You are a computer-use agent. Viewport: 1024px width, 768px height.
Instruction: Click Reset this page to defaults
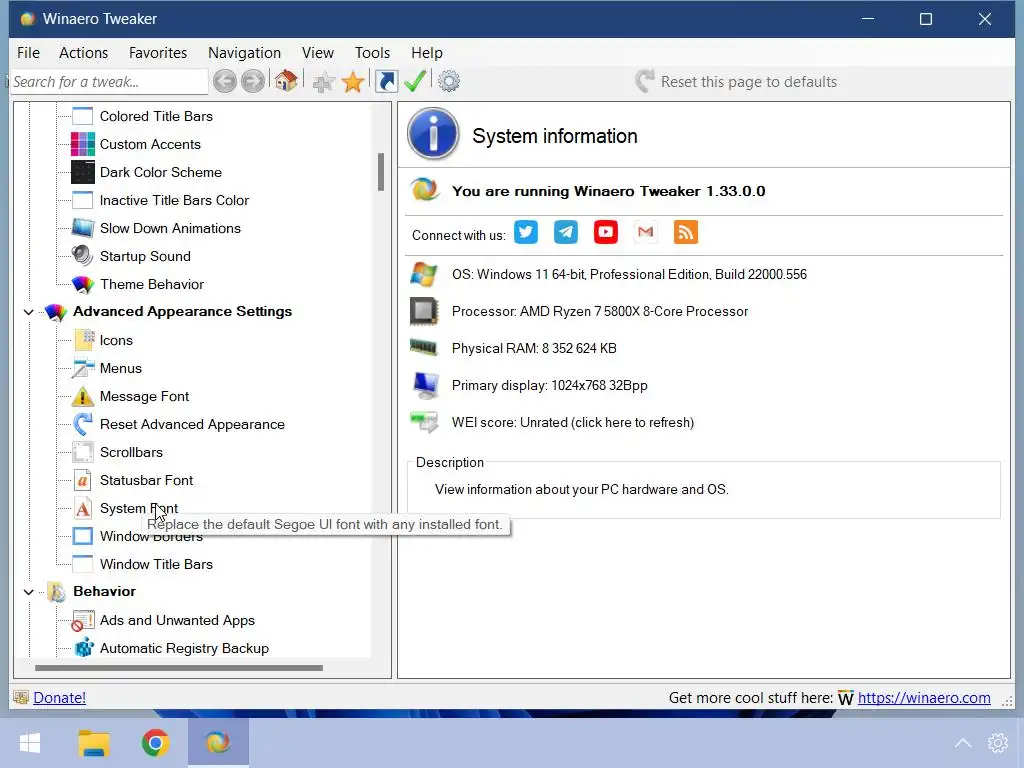[x=736, y=82]
